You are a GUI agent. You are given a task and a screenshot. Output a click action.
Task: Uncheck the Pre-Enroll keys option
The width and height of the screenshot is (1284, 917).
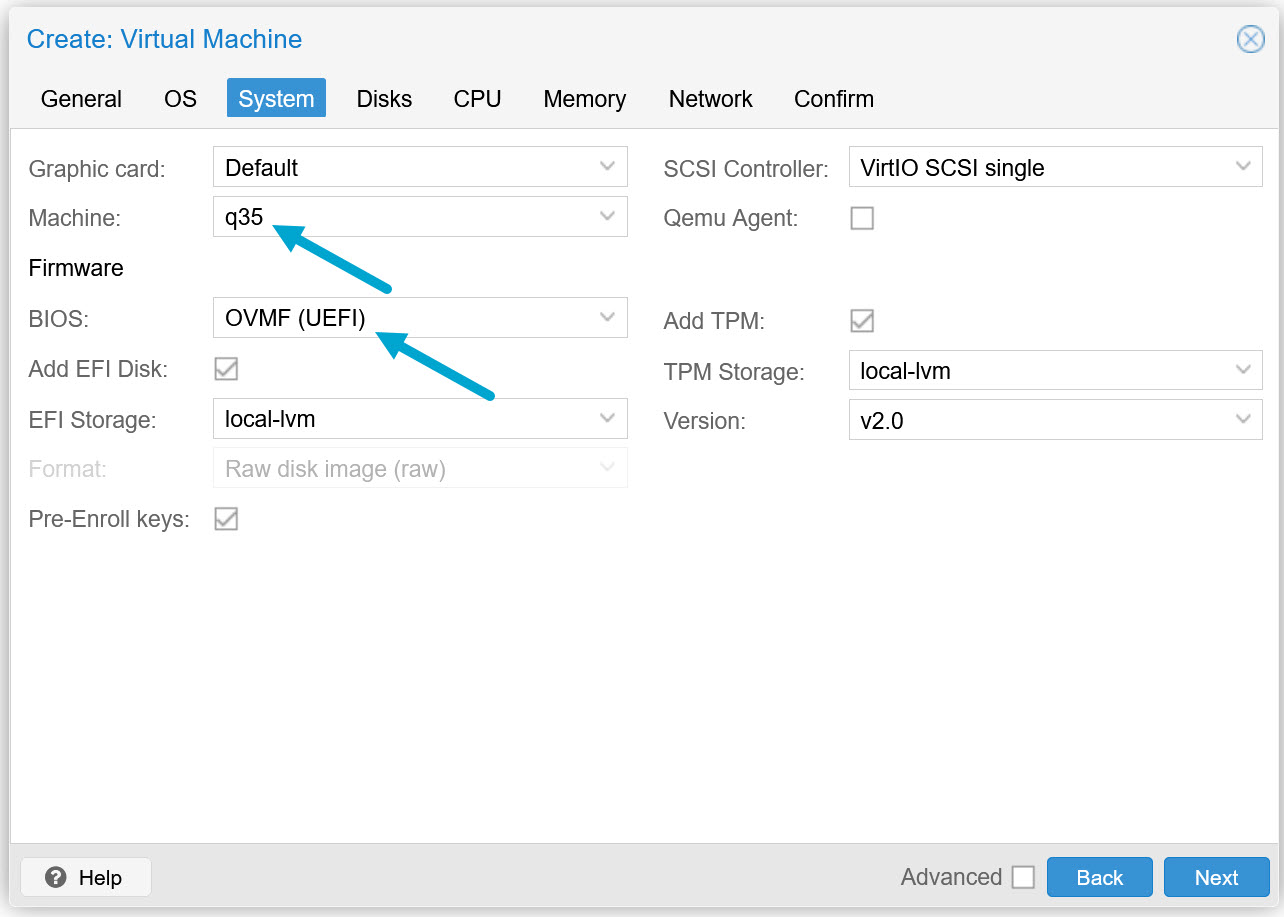pos(225,518)
